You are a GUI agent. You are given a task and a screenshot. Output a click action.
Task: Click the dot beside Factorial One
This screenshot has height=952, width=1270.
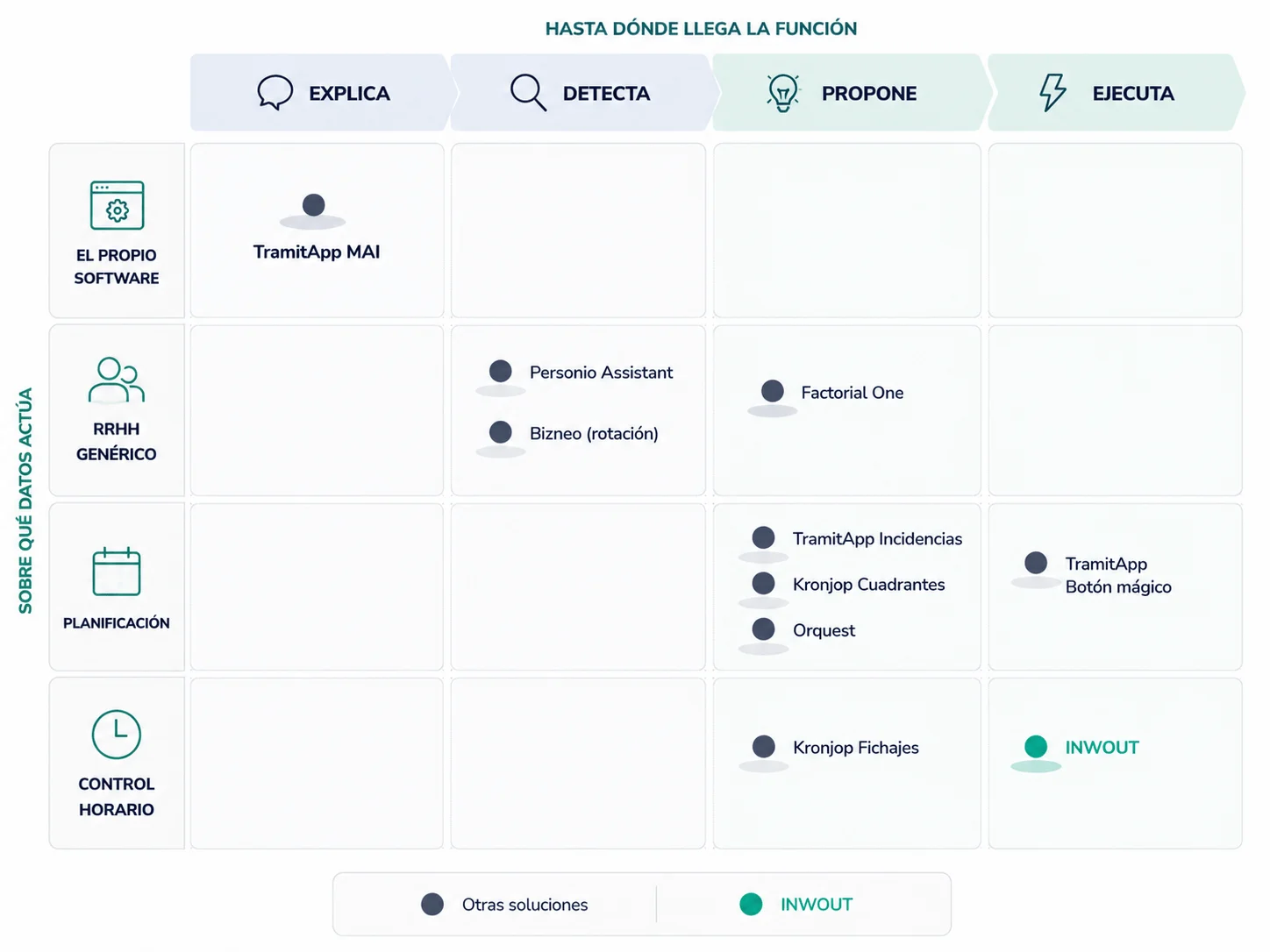(x=773, y=391)
